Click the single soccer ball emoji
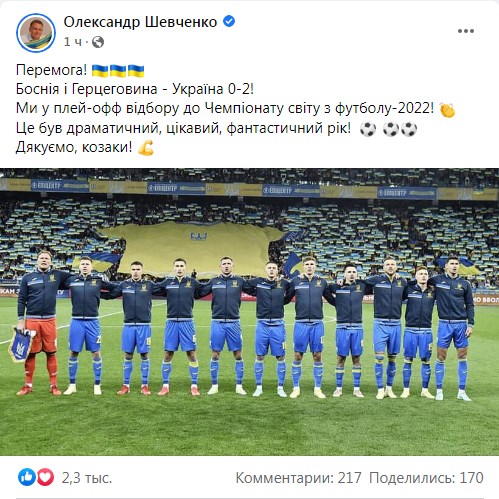This screenshot has height=499, width=499. pos(368,129)
